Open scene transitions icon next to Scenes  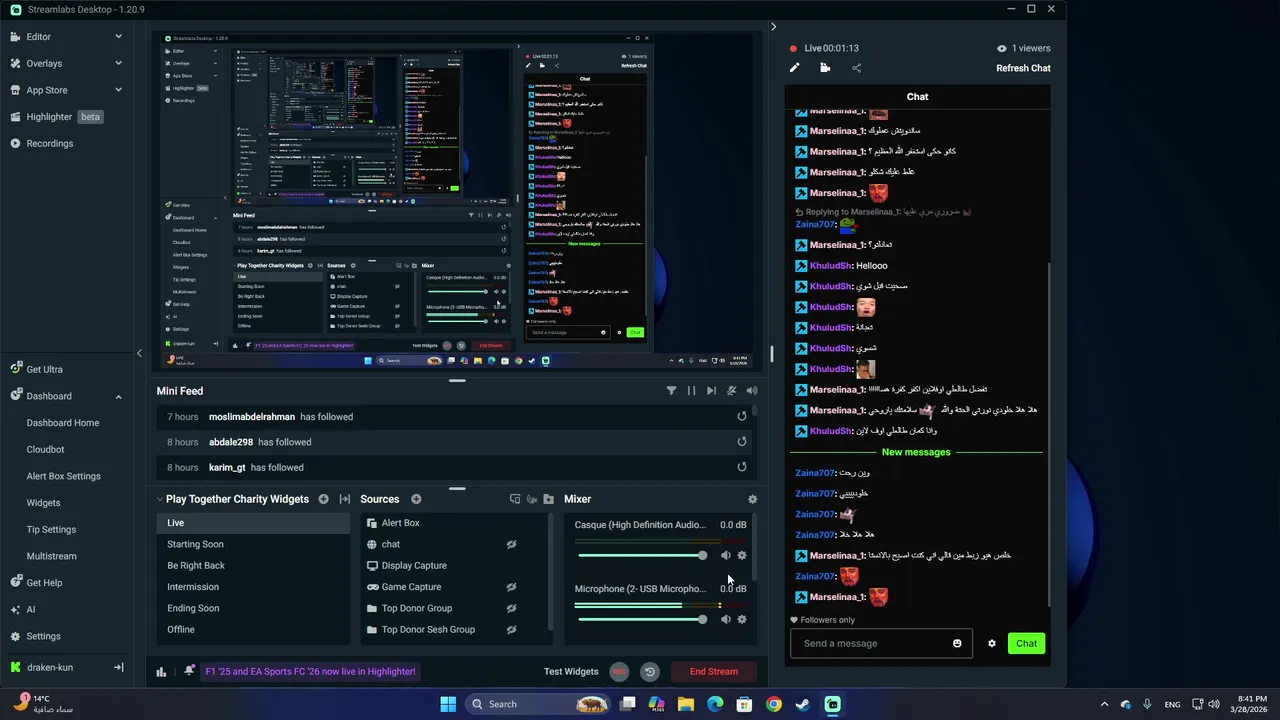[x=345, y=499]
